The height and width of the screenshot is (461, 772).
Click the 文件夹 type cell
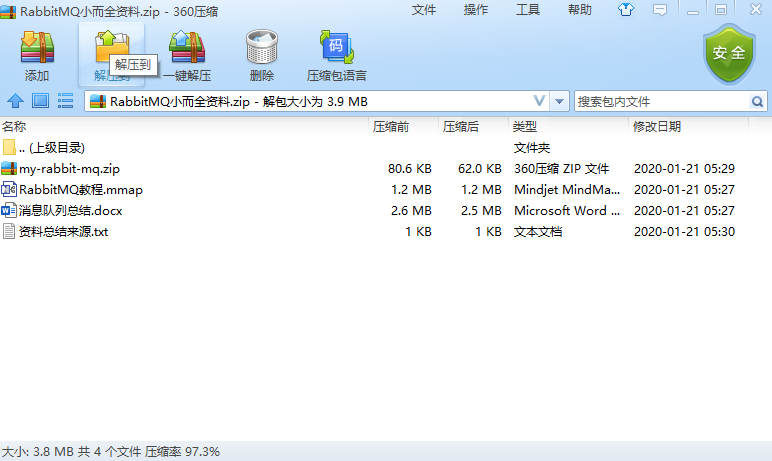pyautogui.click(x=532, y=147)
